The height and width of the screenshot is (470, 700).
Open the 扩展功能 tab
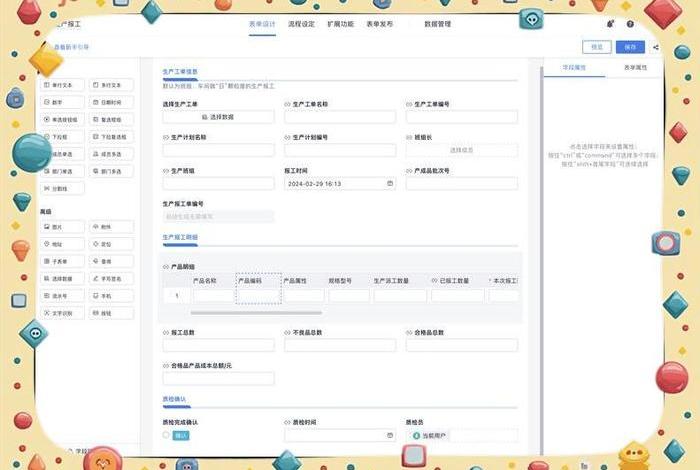tap(341, 24)
